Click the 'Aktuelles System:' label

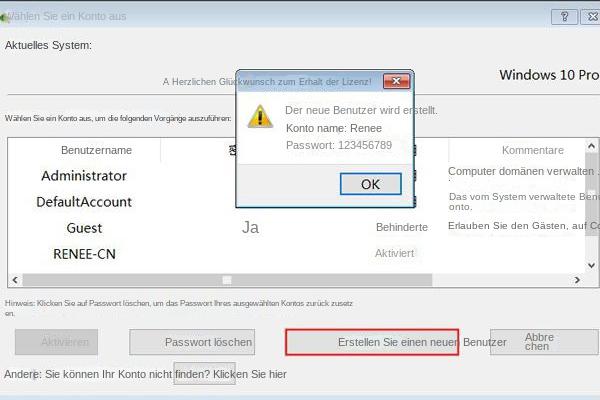click(x=48, y=45)
